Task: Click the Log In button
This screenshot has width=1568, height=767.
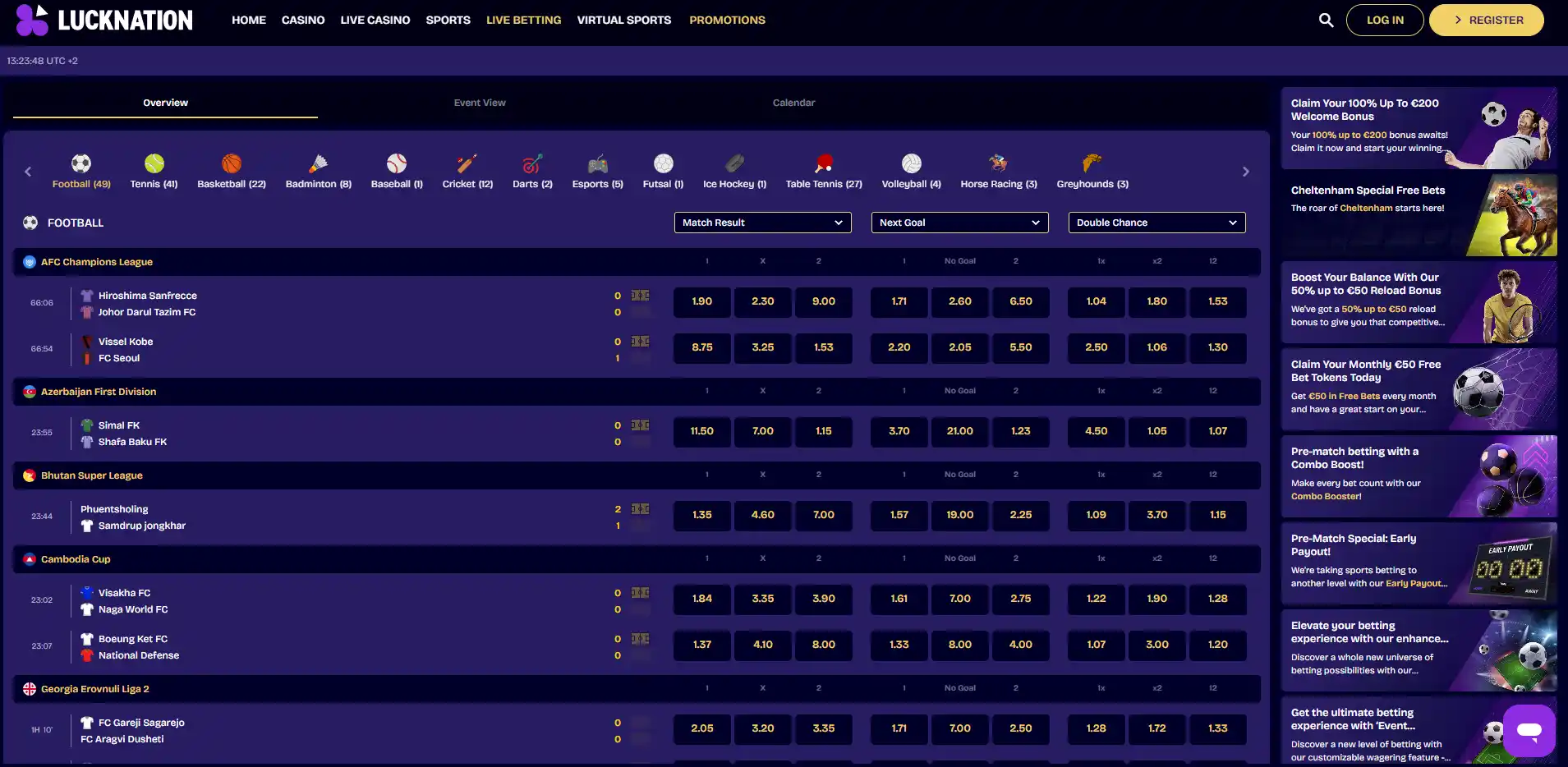Action: 1385,20
